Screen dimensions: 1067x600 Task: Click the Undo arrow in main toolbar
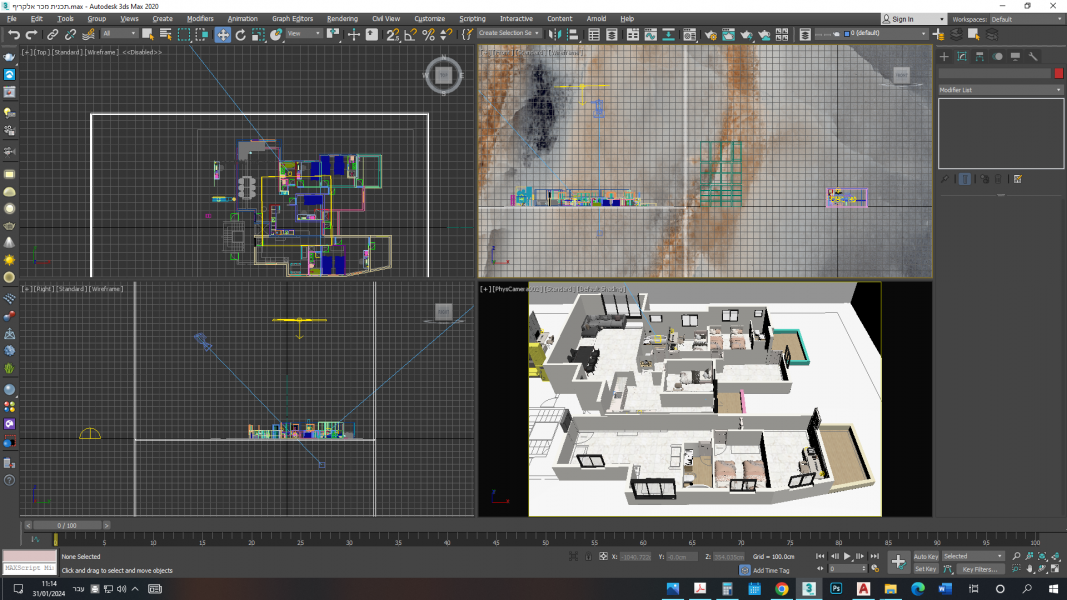13,34
